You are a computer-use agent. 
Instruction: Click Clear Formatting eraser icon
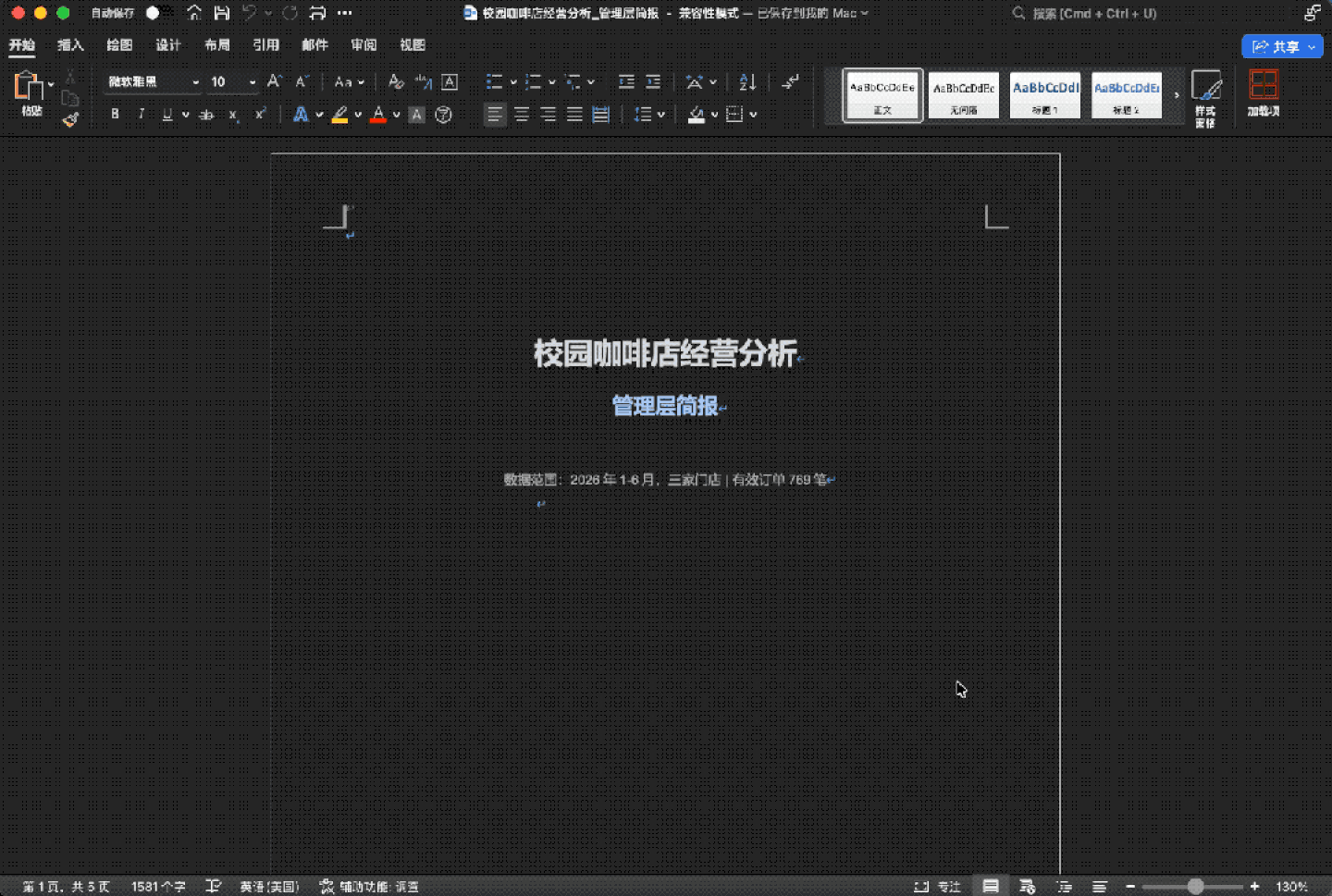click(x=396, y=81)
